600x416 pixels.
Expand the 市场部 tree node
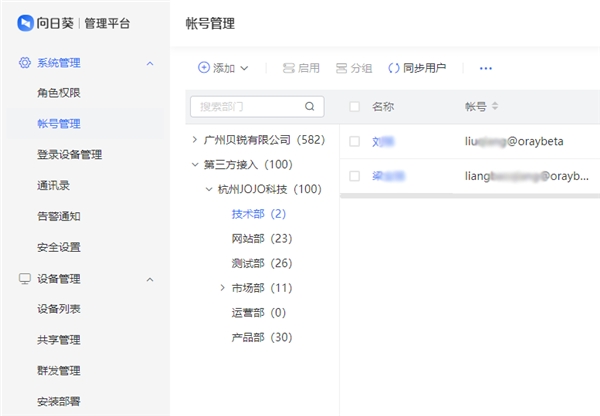(222, 287)
